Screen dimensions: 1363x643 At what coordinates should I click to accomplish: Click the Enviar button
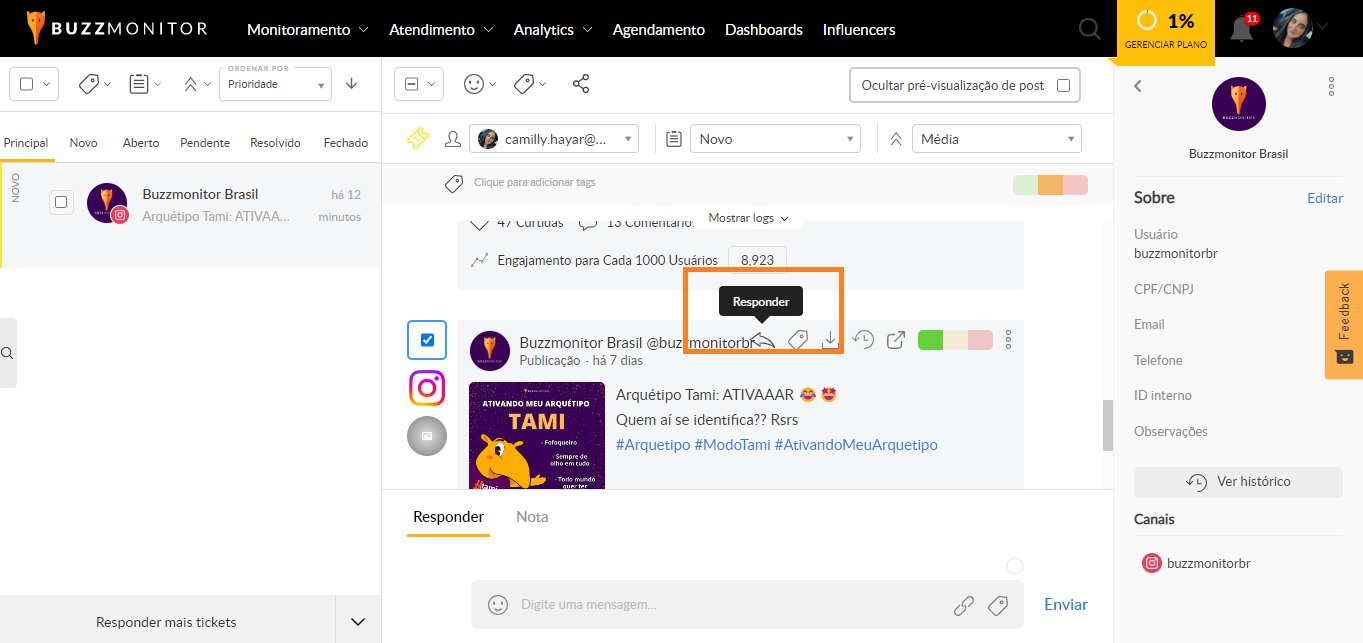1065,604
